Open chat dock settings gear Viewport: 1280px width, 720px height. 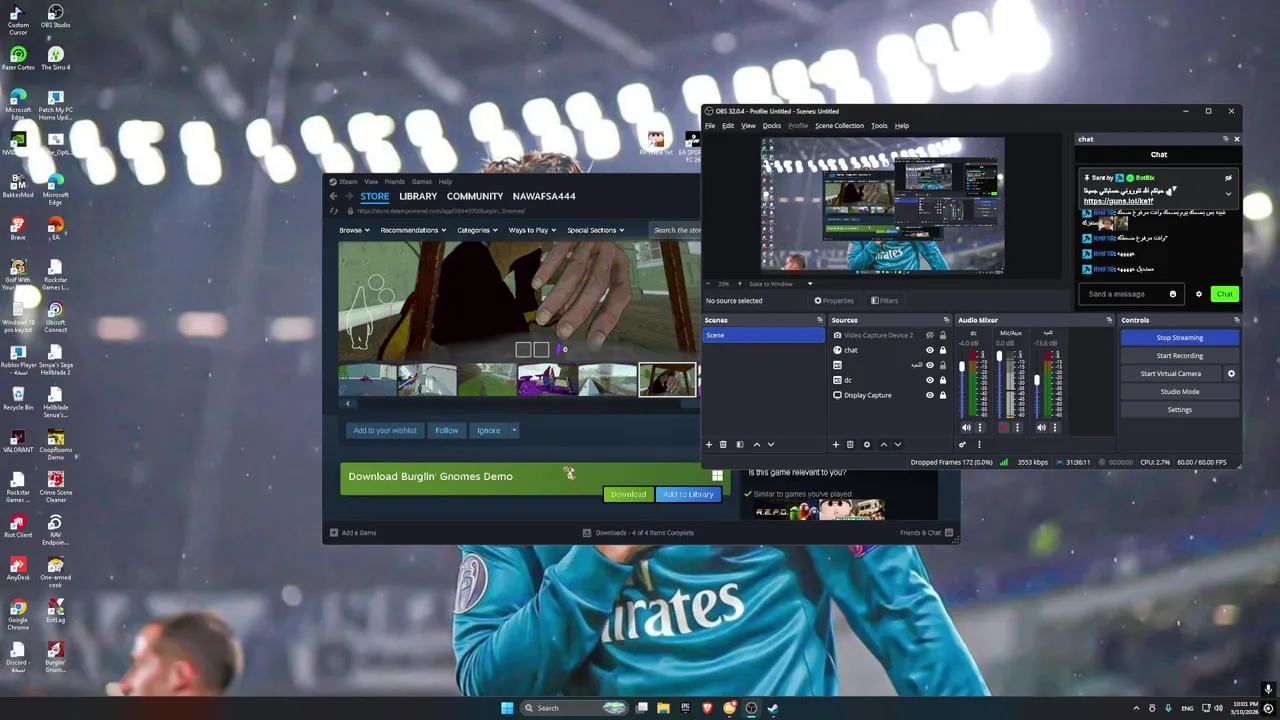[1198, 294]
